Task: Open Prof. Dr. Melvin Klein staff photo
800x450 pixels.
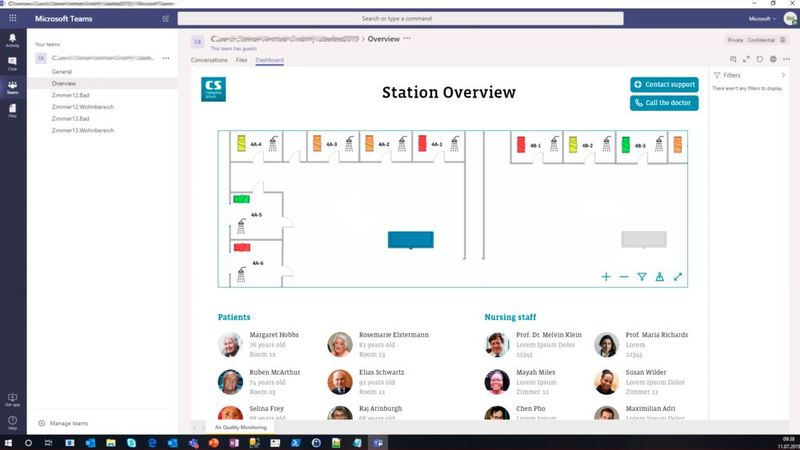Action: (x=497, y=344)
